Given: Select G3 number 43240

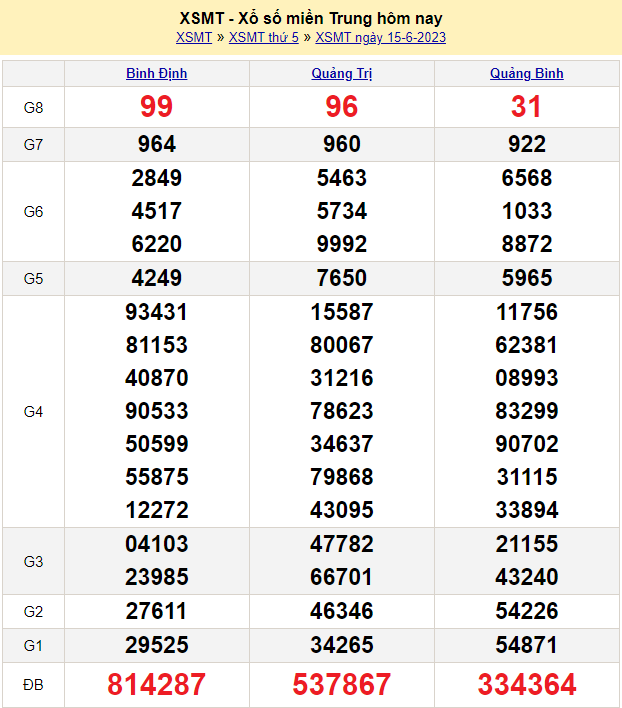Looking at the screenshot, I should click(527, 577).
